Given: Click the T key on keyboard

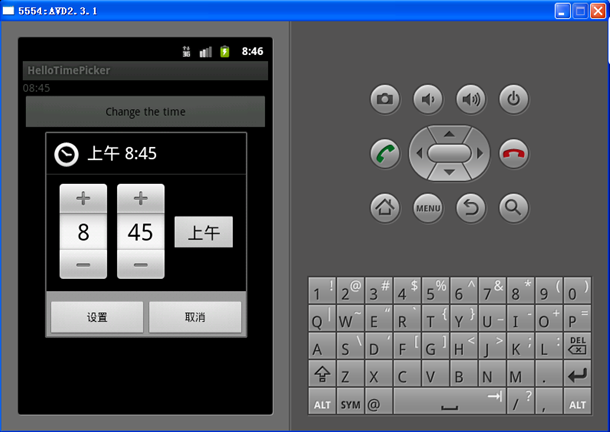Looking at the screenshot, I should (x=435, y=318).
